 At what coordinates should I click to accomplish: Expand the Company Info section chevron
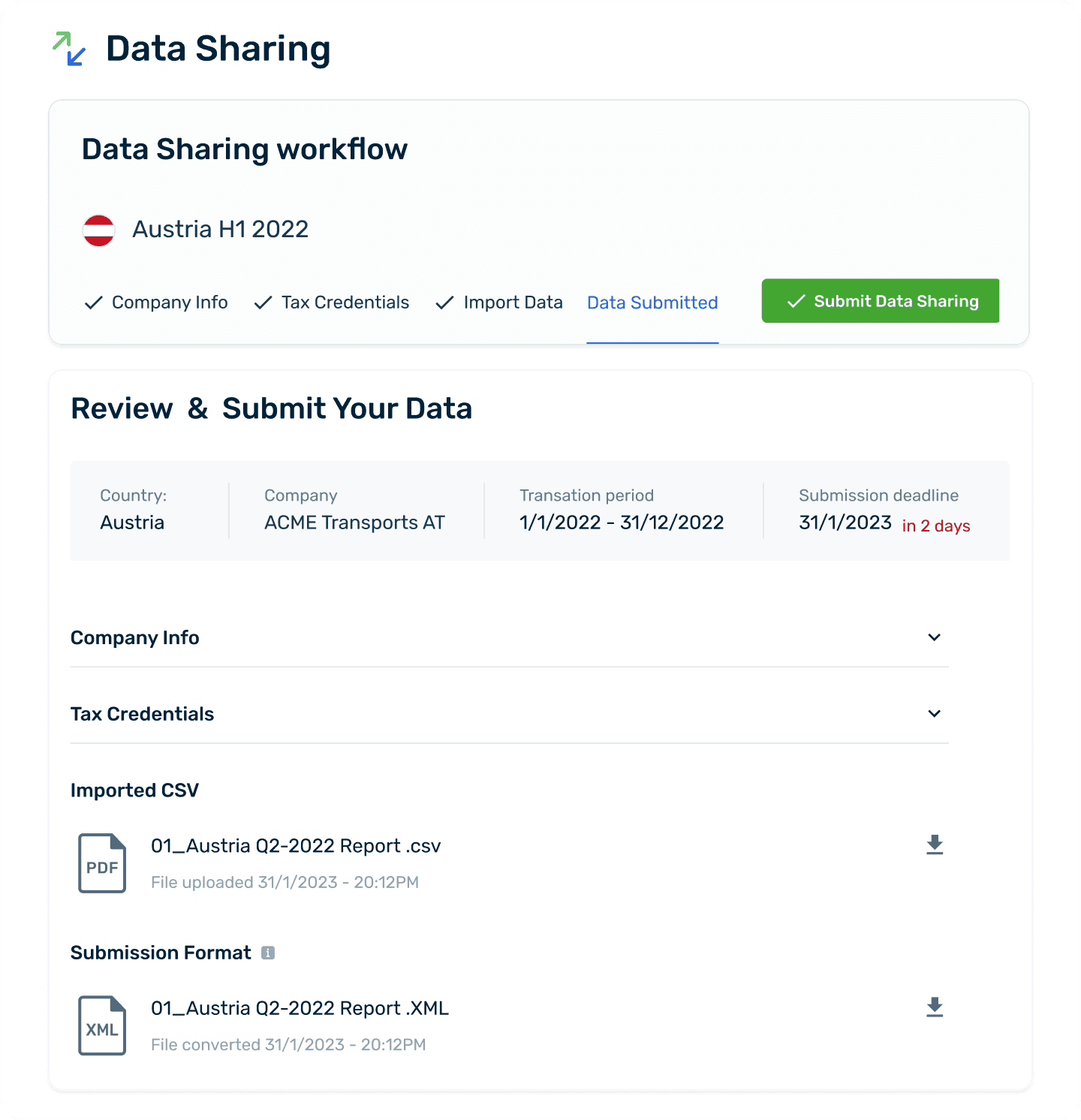(x=935, y=637)
